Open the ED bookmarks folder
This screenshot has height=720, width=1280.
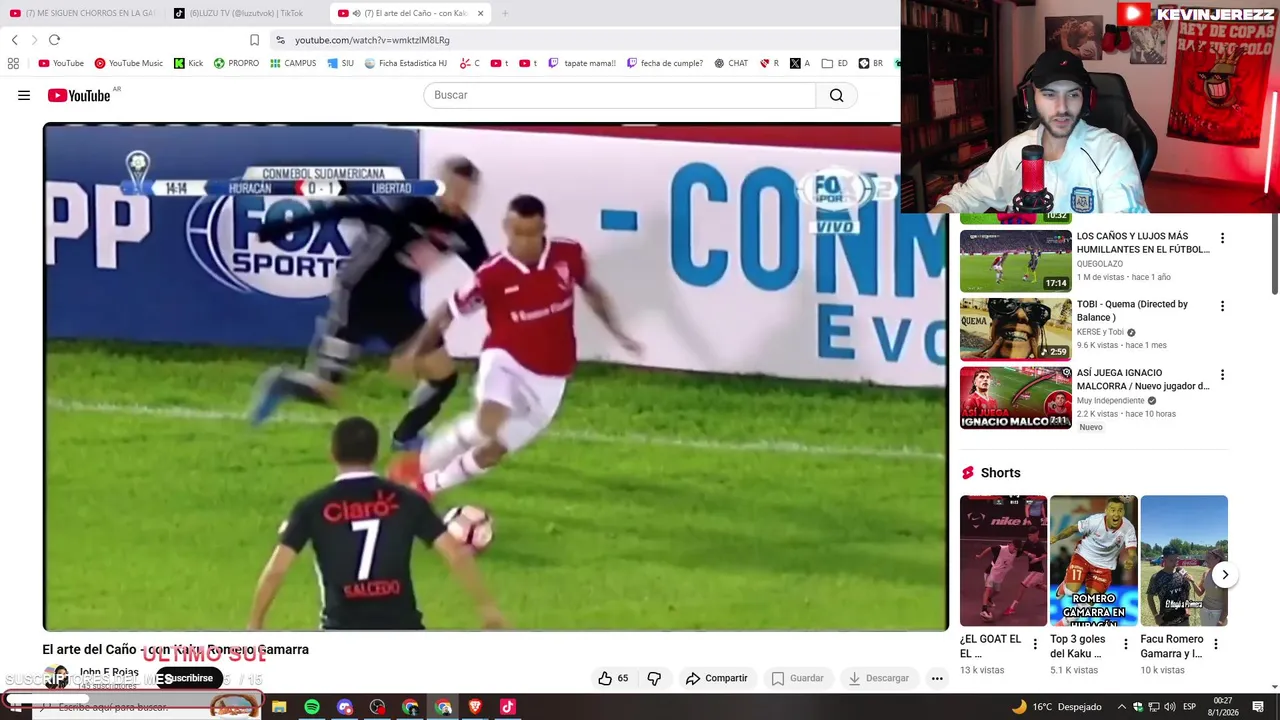click(x=835, y=63)
